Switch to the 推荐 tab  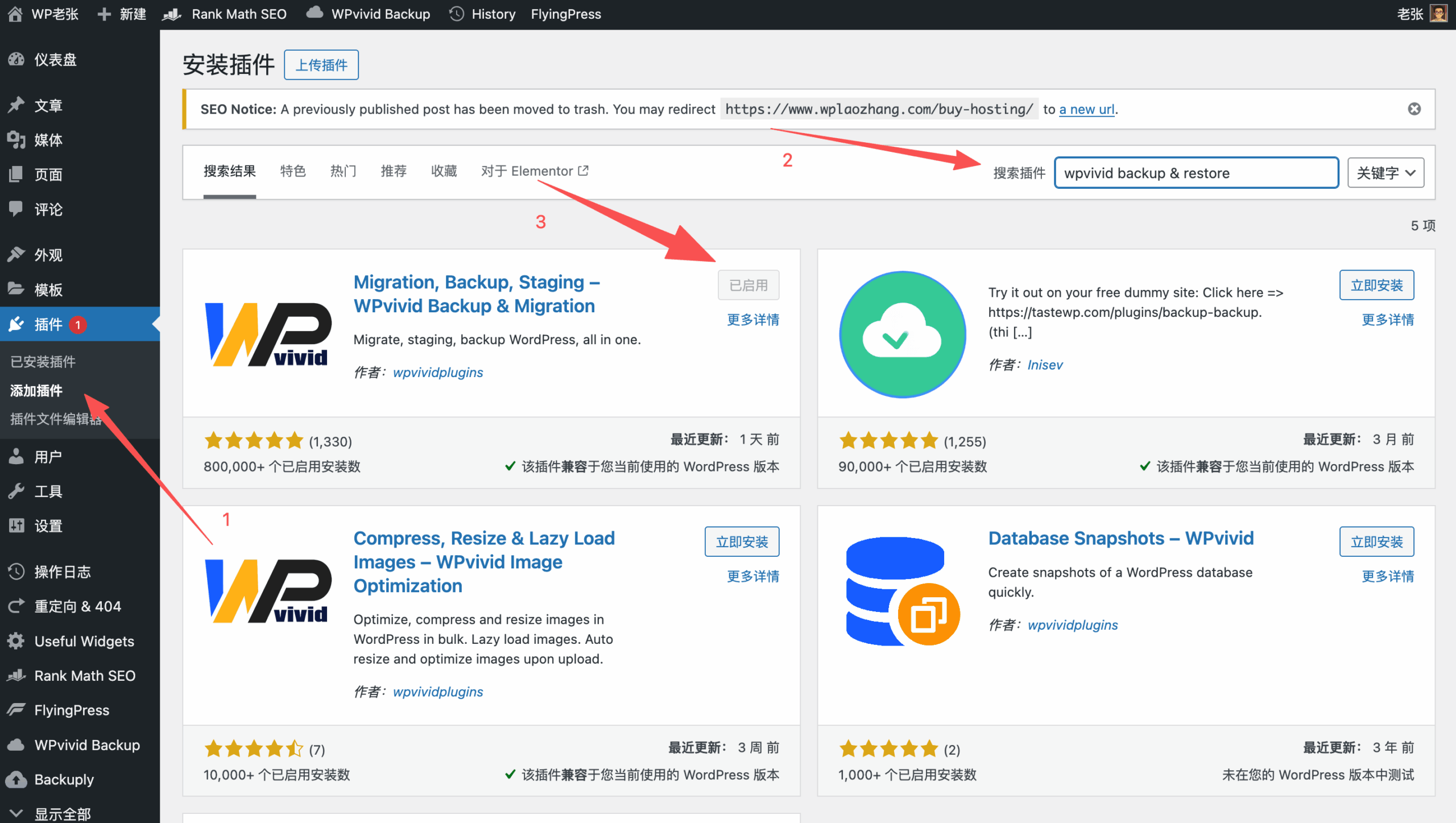pos(394,171)
